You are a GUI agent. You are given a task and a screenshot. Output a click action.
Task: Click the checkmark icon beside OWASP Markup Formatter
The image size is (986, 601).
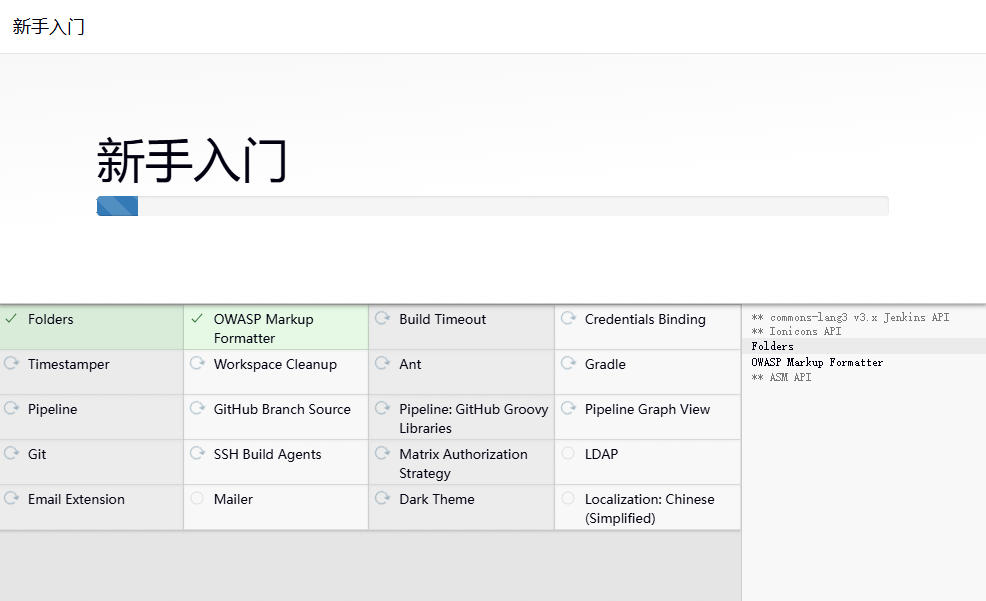pyautogui.click(x=197, y=319)
